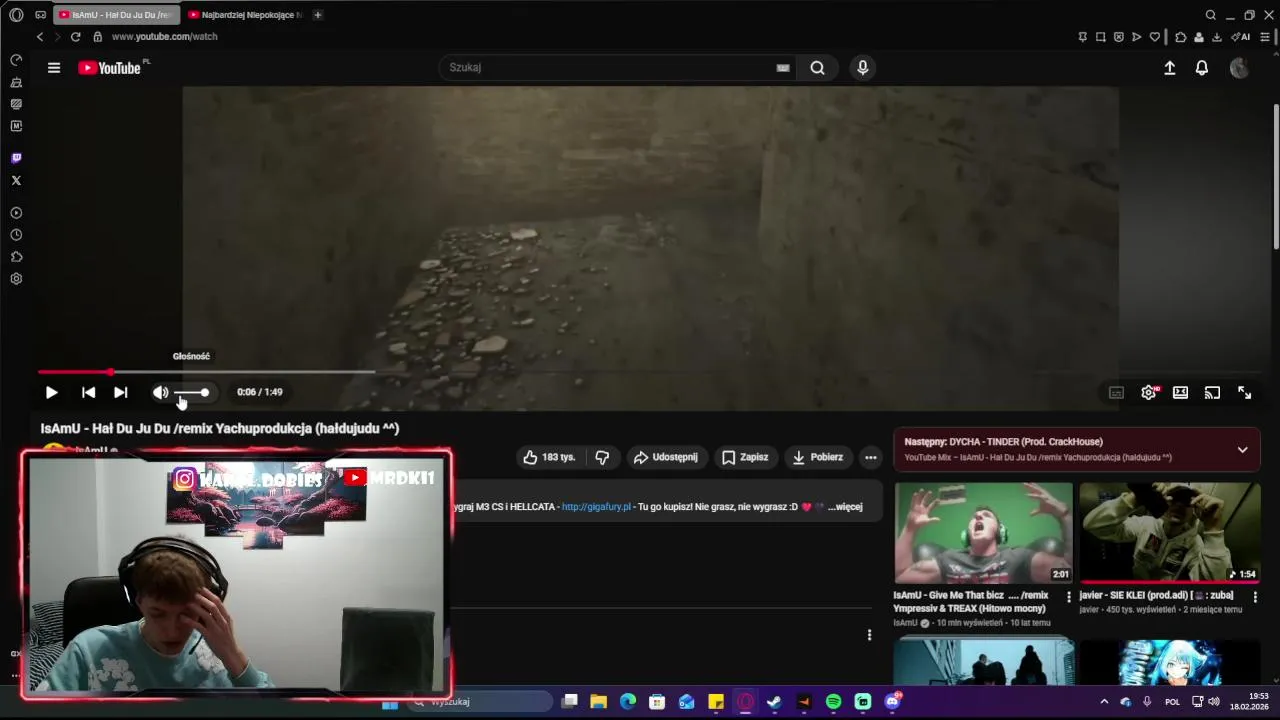
Task: Open Twitch in the browser sidebar
Action: [16, 158]
